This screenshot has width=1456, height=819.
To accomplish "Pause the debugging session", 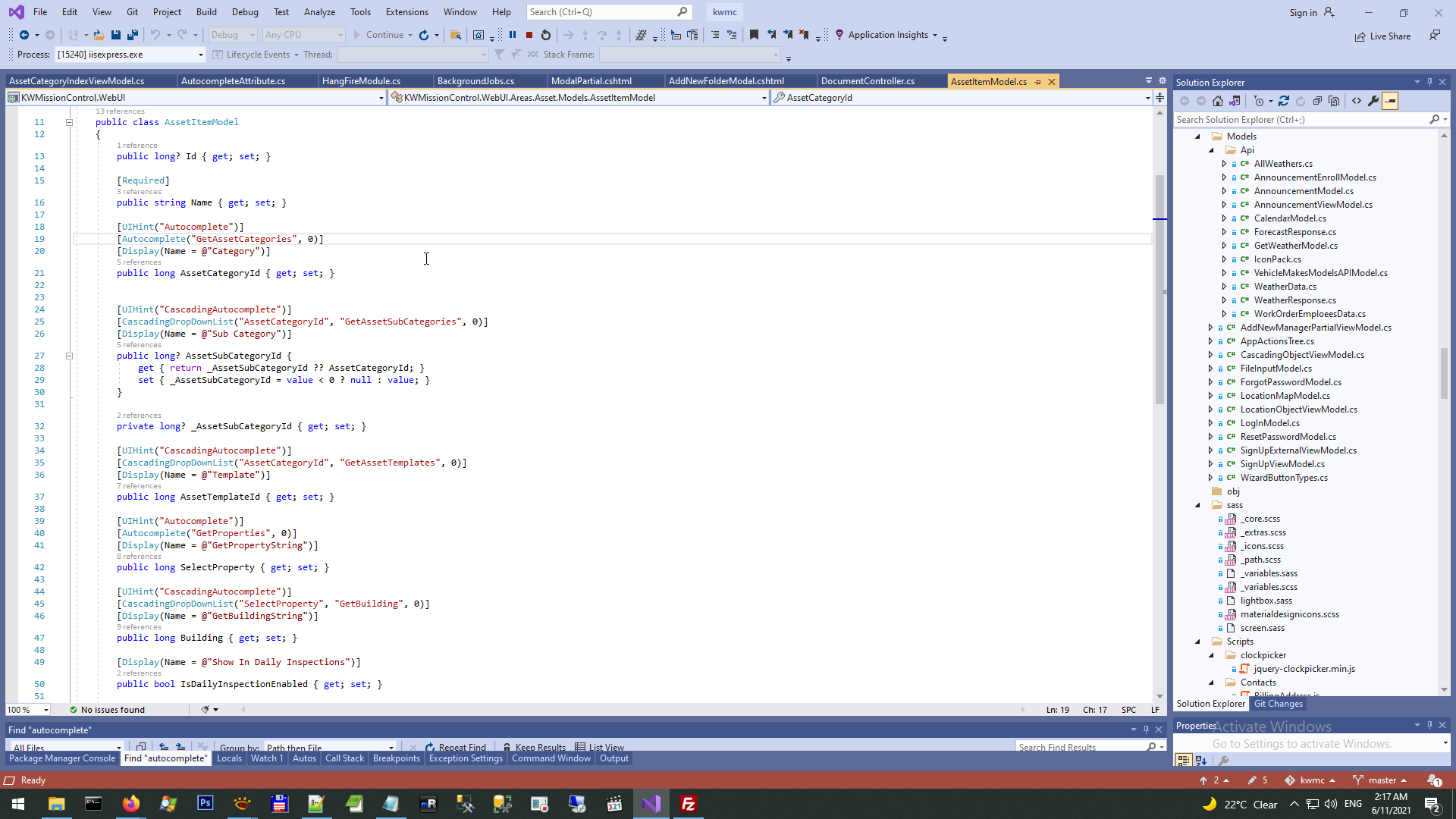I will [513, 35].
